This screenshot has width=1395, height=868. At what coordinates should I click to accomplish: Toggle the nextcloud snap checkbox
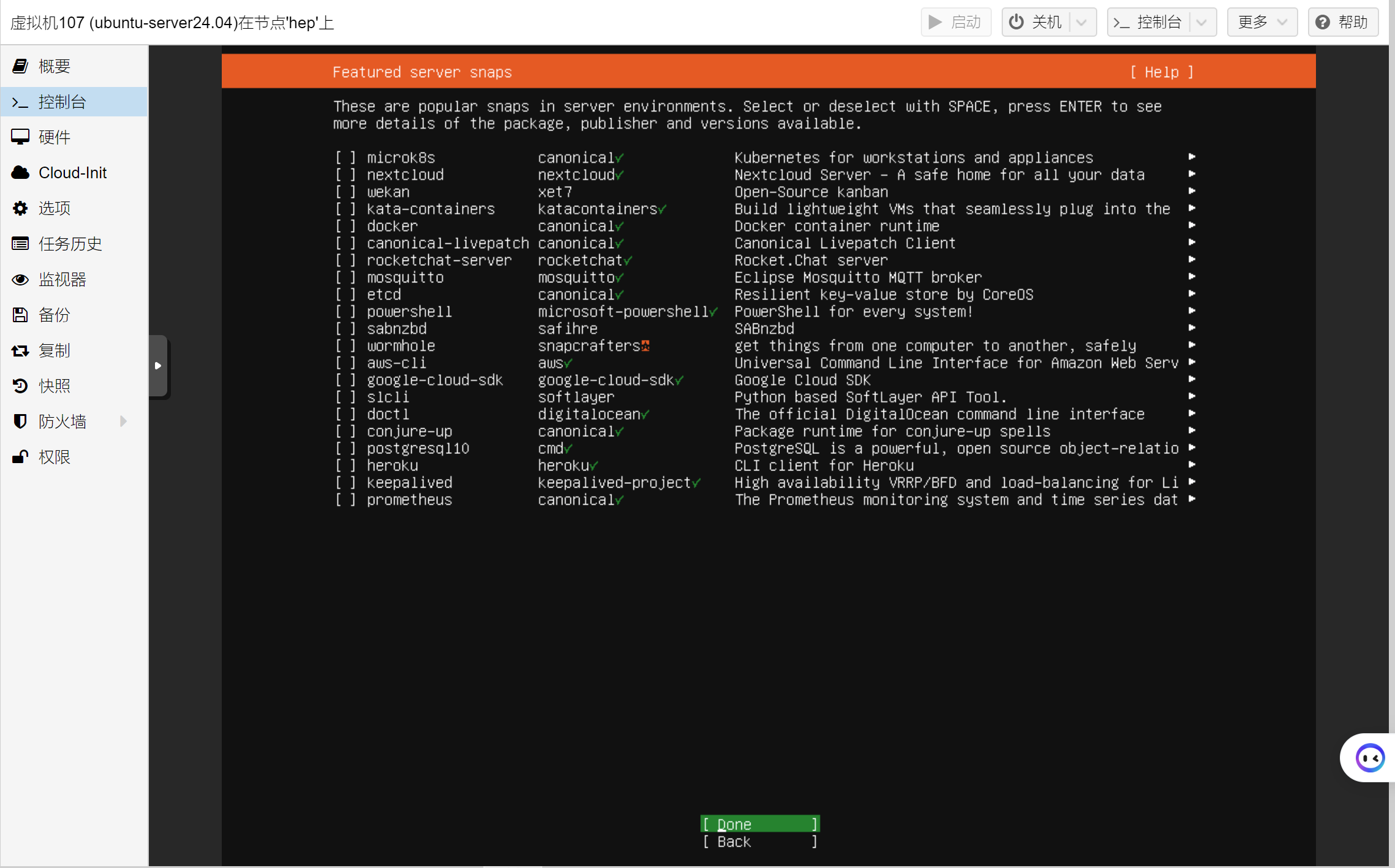(346, 175)
